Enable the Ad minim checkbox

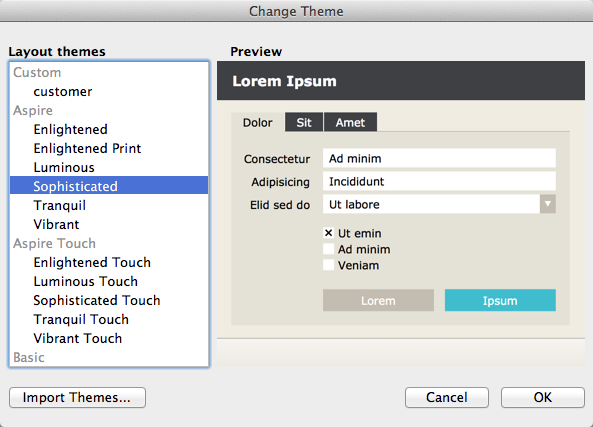click(328, 249)
